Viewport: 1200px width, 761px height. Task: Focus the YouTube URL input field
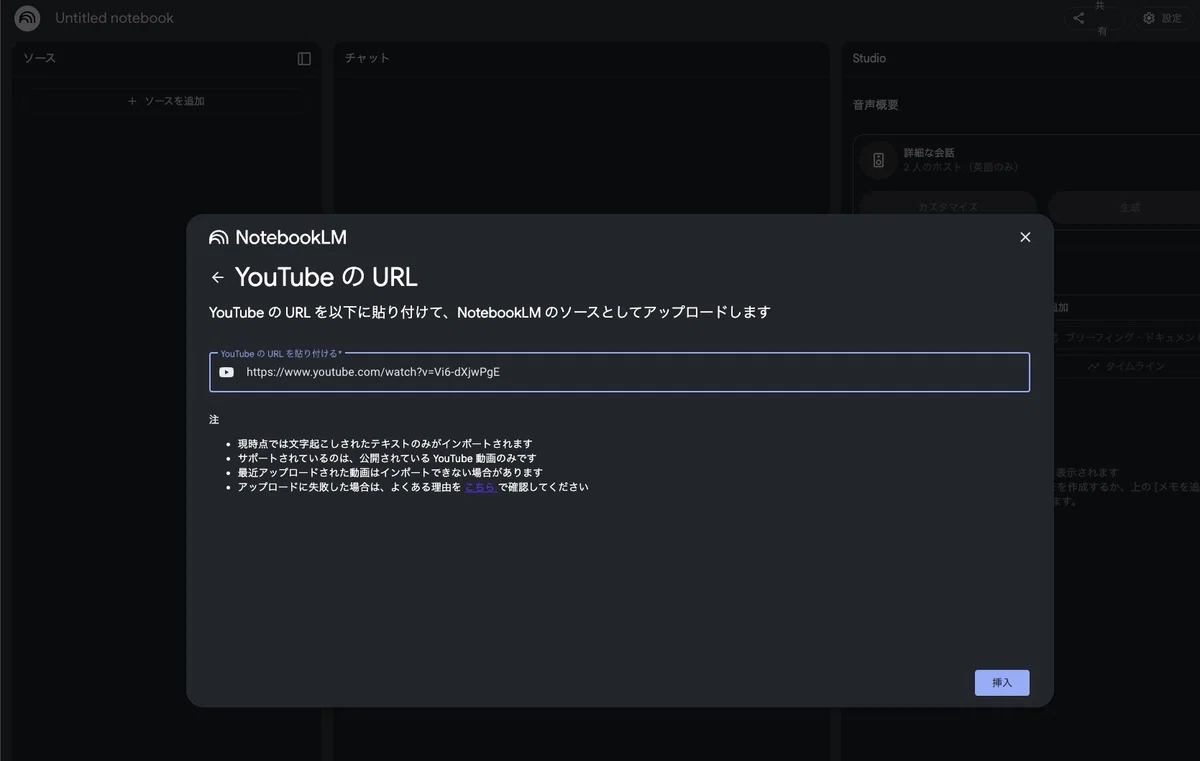coord(619,372)
